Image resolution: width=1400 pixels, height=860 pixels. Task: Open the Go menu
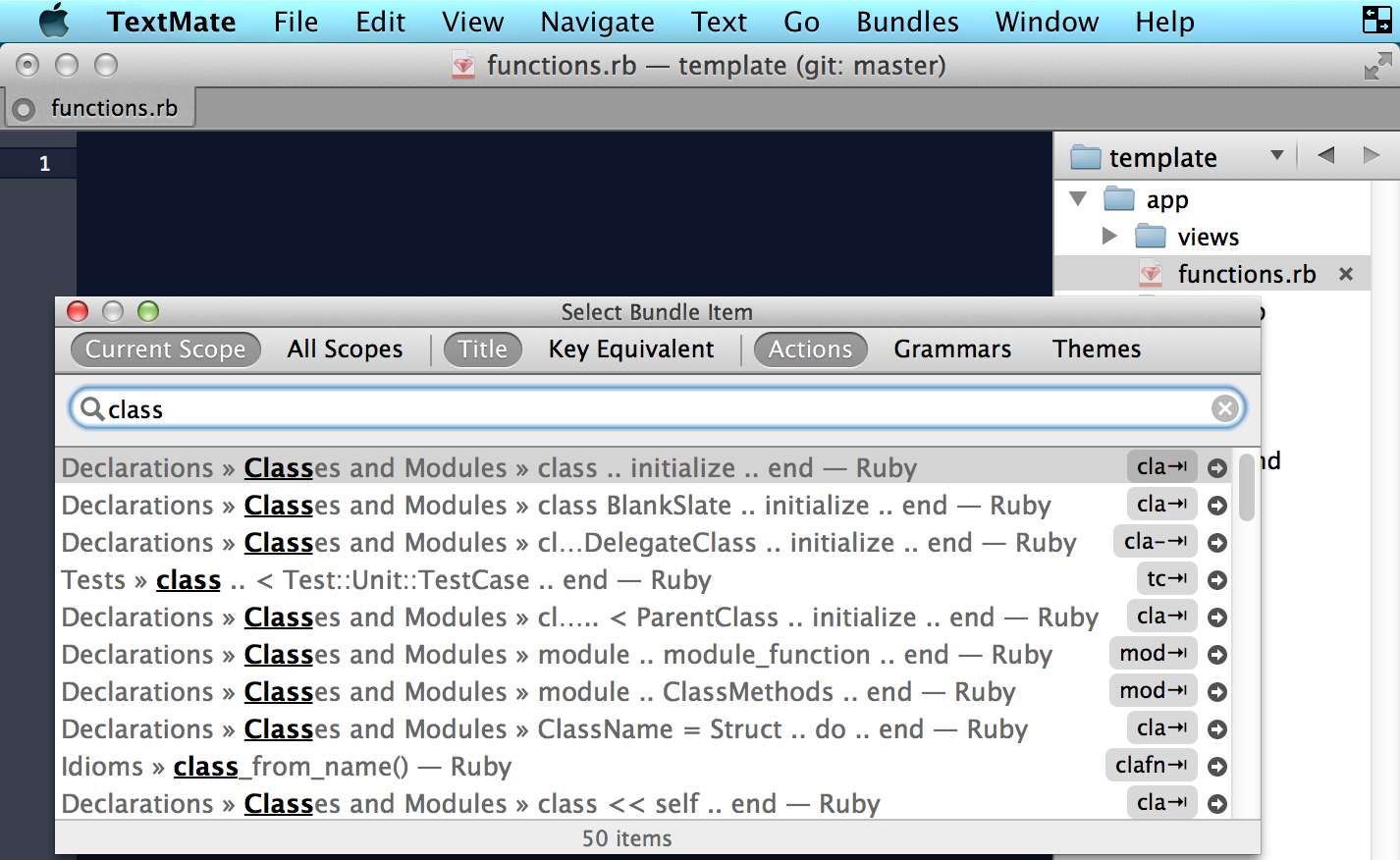pyautogui.click(x=801, y=22)
